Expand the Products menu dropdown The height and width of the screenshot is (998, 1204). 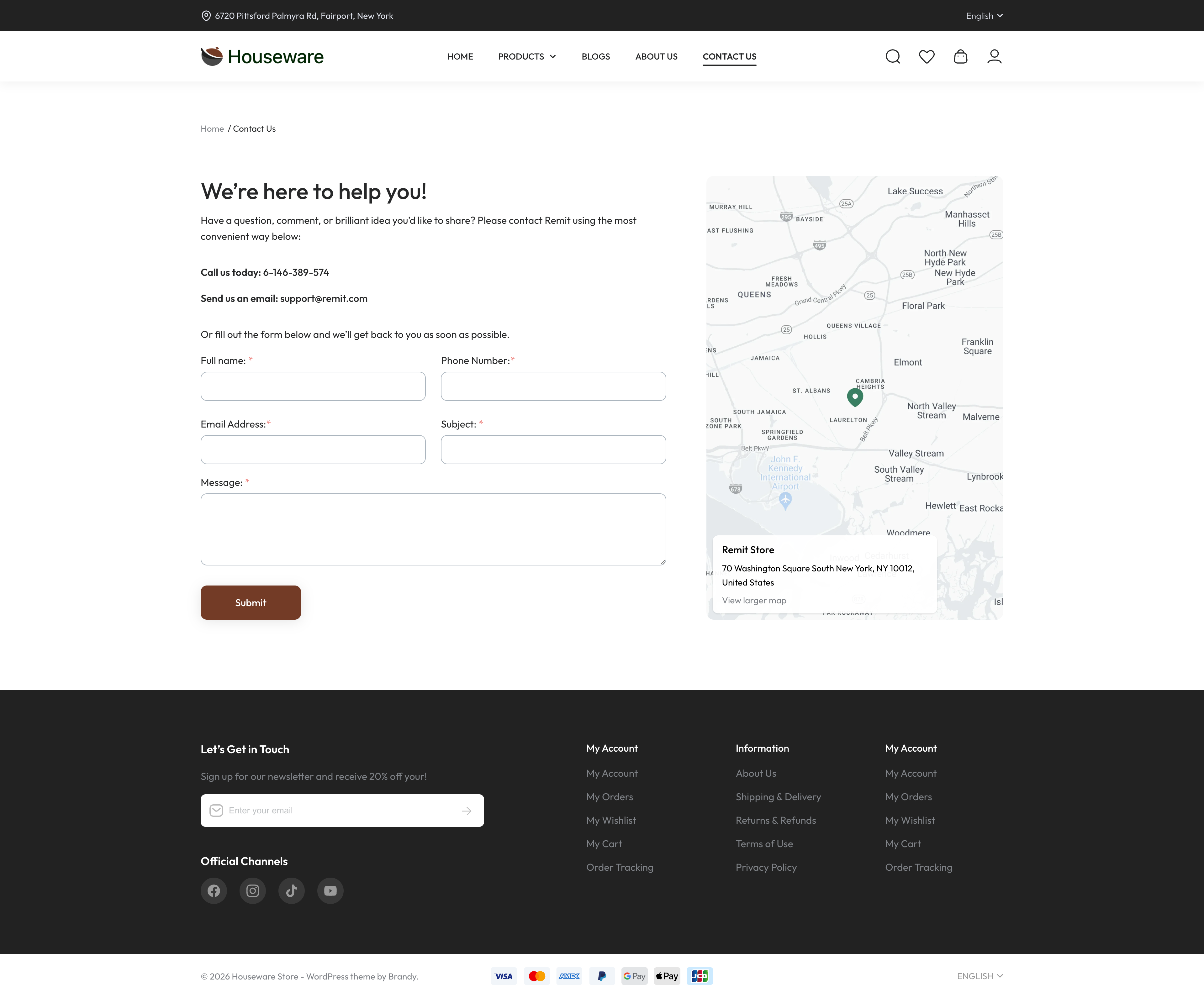527,56
